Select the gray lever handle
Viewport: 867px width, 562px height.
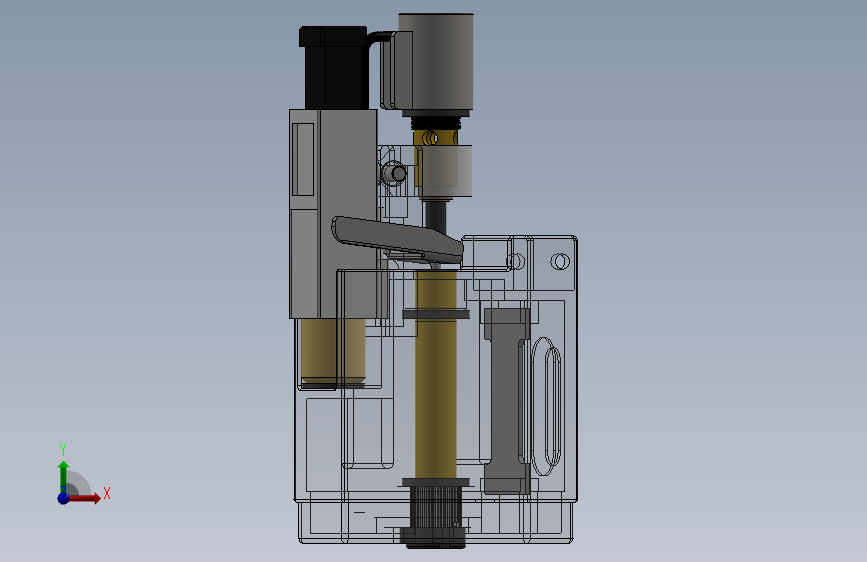pos(397,238)
